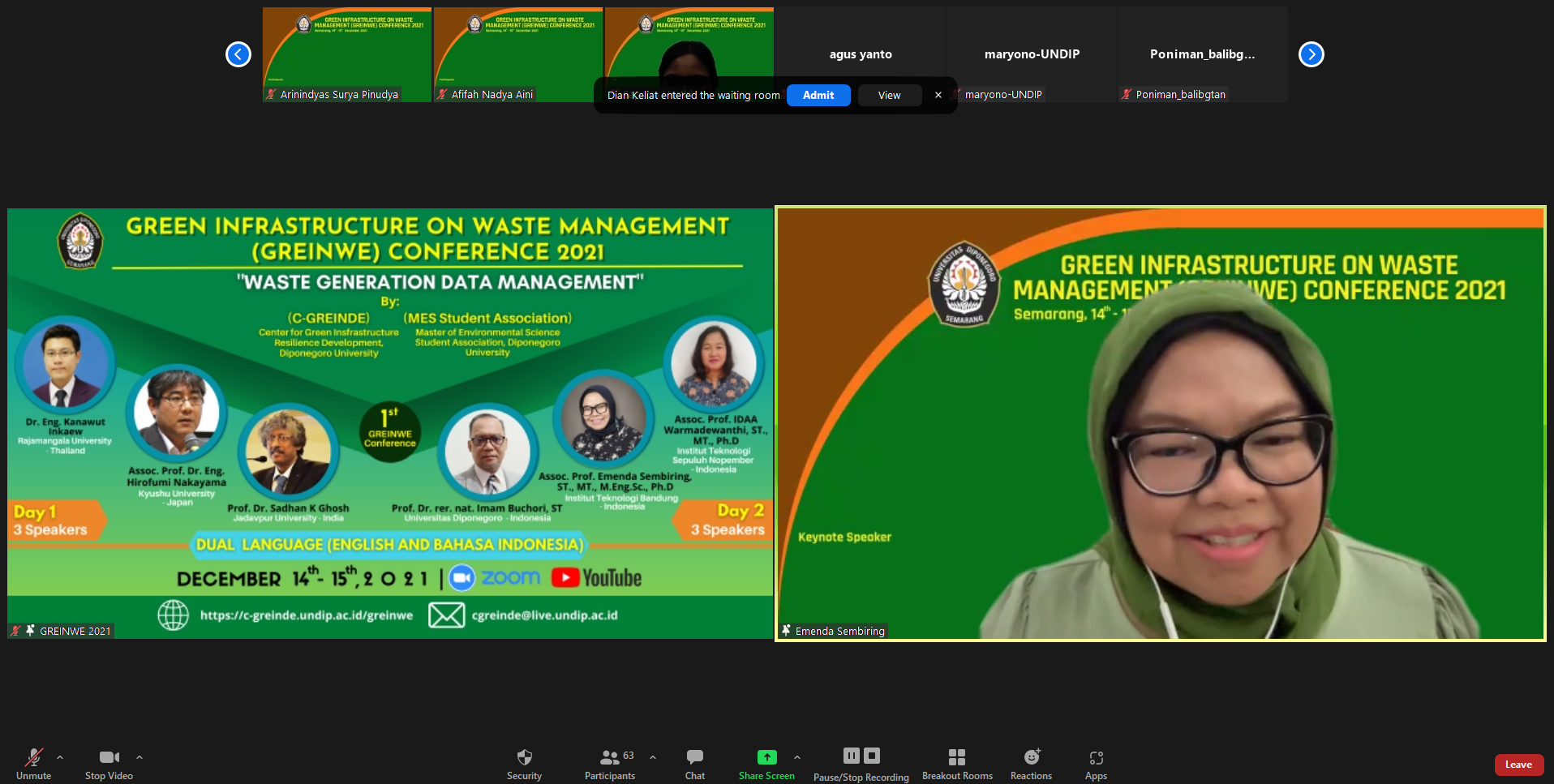Go to next page of participant thumbnails
This screenshot has width=1554, height=784.
pyautogui.click(x=1311, y=54)
